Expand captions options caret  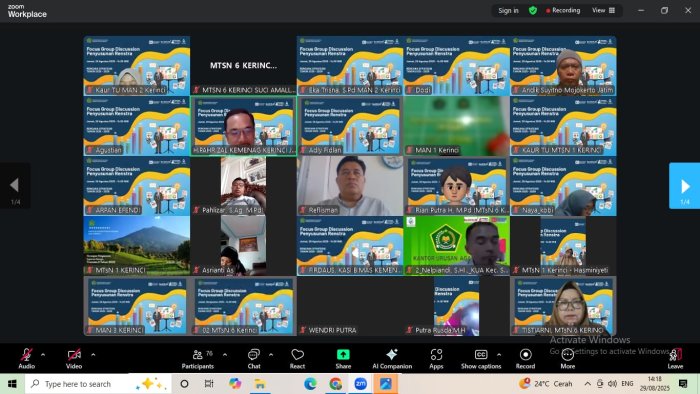(499, 355)
